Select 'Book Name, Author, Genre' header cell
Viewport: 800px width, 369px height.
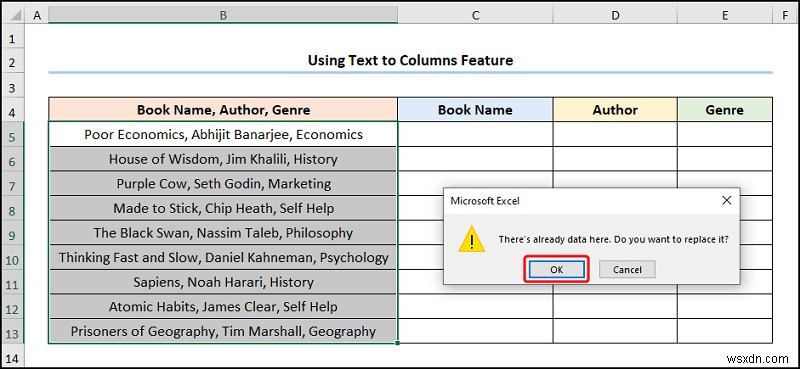click(x=223, y=110)
